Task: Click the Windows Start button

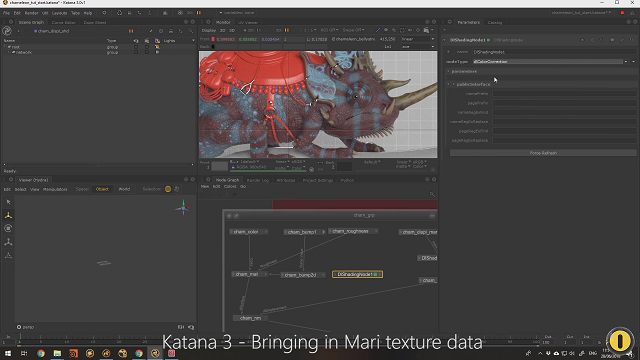Action: (x=8, y=353)
